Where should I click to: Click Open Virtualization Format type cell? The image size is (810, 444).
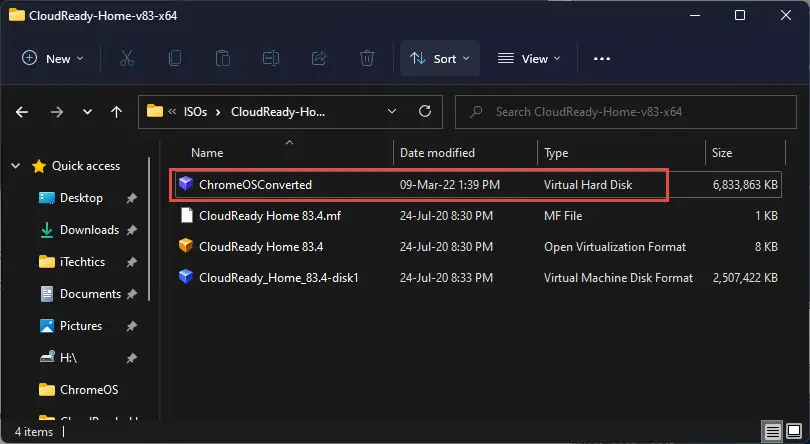point(615,247)
